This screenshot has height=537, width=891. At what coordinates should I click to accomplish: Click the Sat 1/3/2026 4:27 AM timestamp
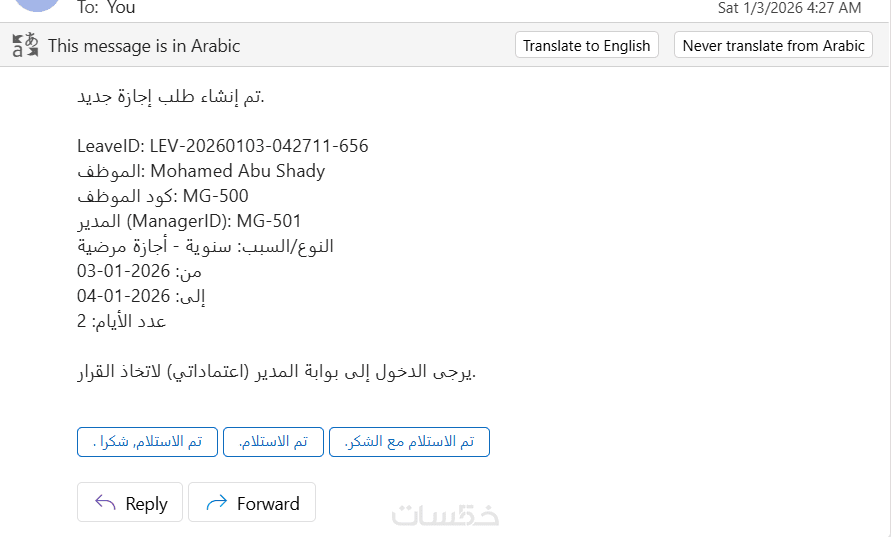click(789, 8)
